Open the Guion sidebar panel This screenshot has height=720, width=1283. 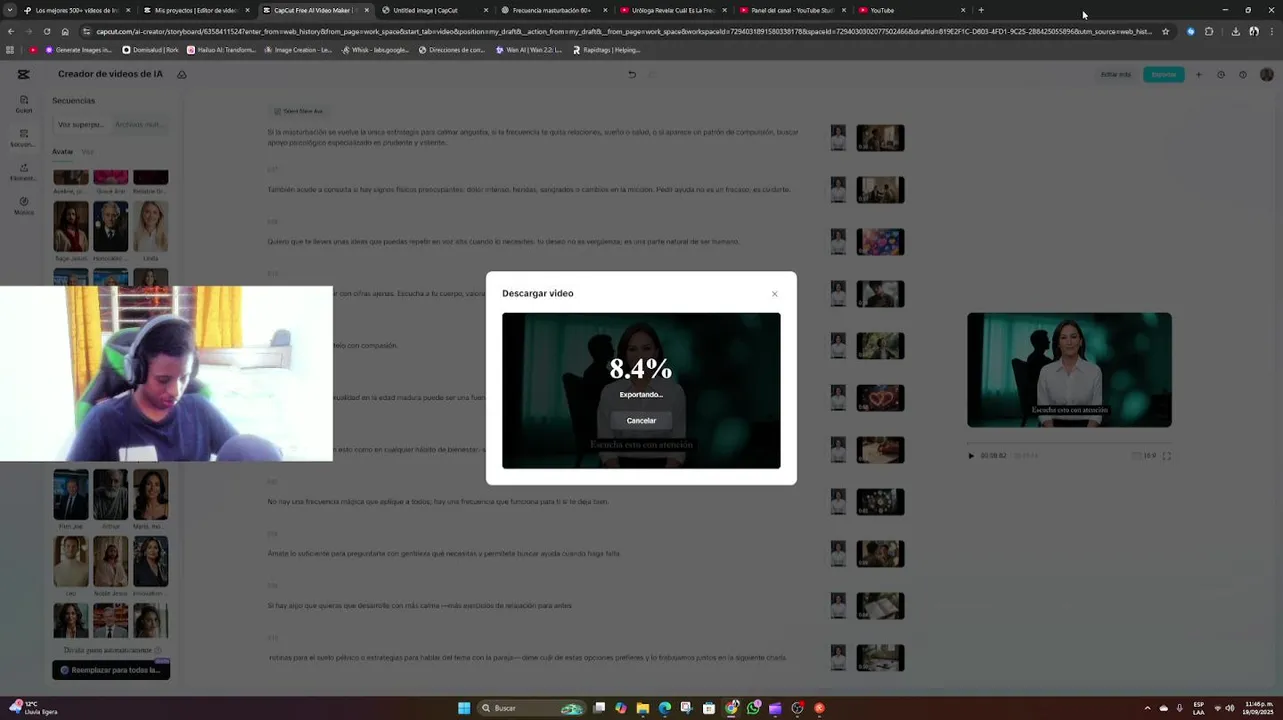point(24,104)
